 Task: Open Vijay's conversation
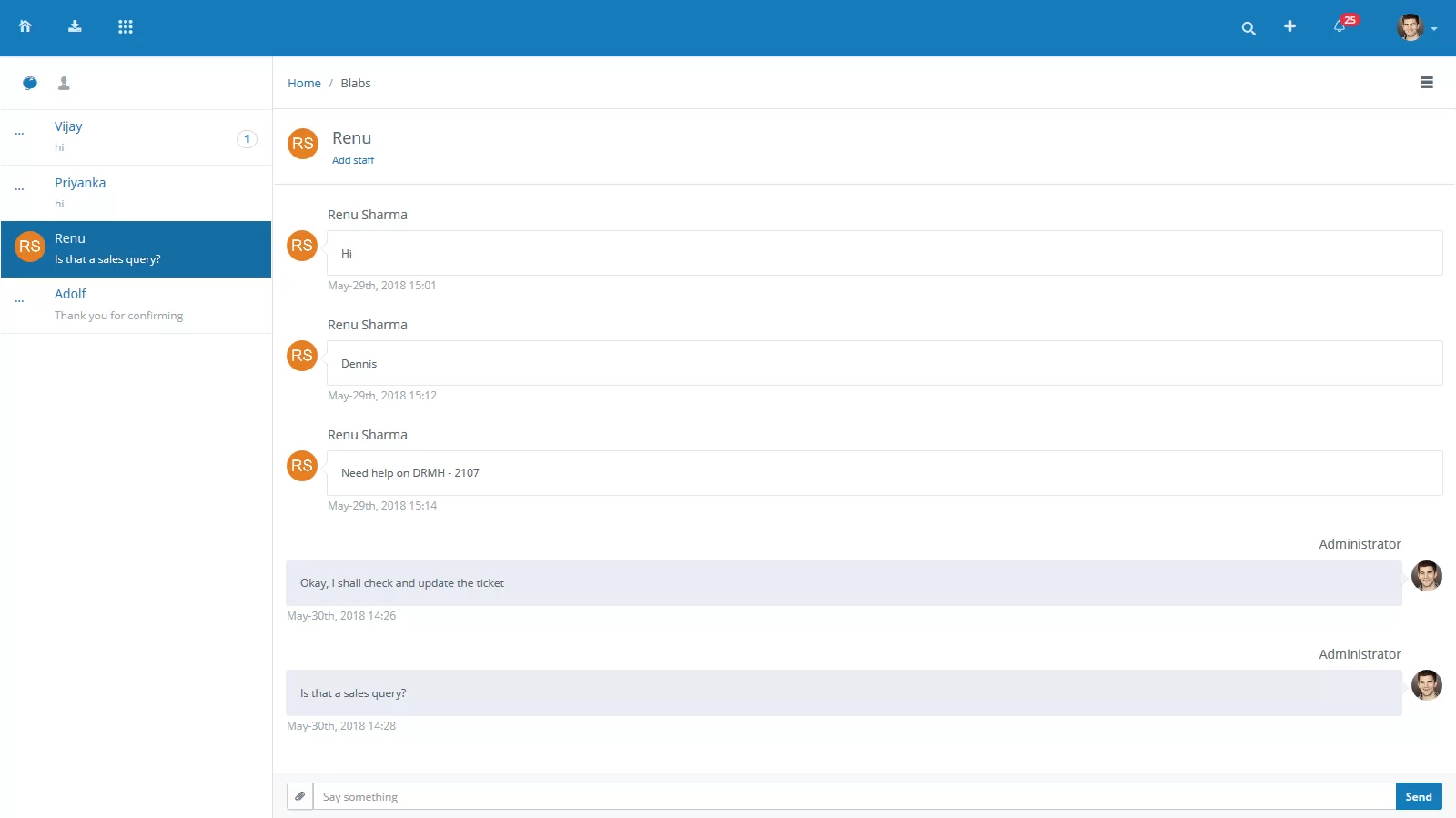[136, 137]
